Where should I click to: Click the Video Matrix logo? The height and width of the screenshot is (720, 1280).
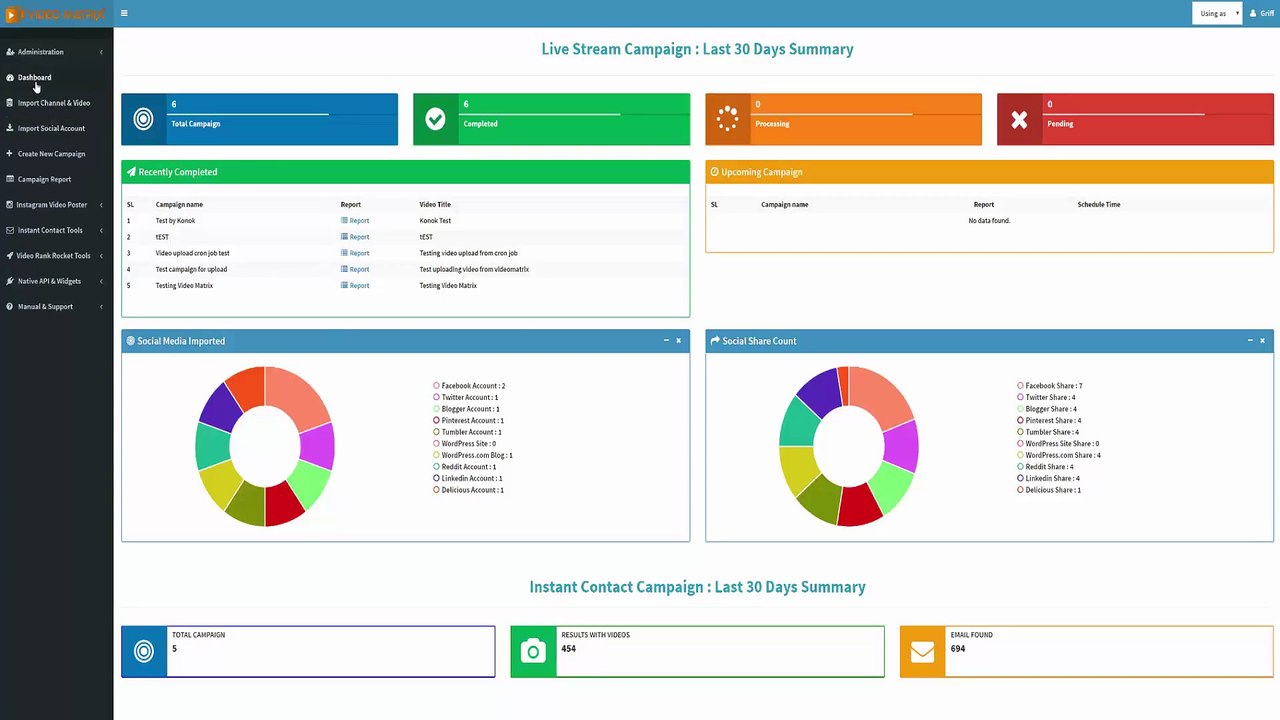coord(56,14)
